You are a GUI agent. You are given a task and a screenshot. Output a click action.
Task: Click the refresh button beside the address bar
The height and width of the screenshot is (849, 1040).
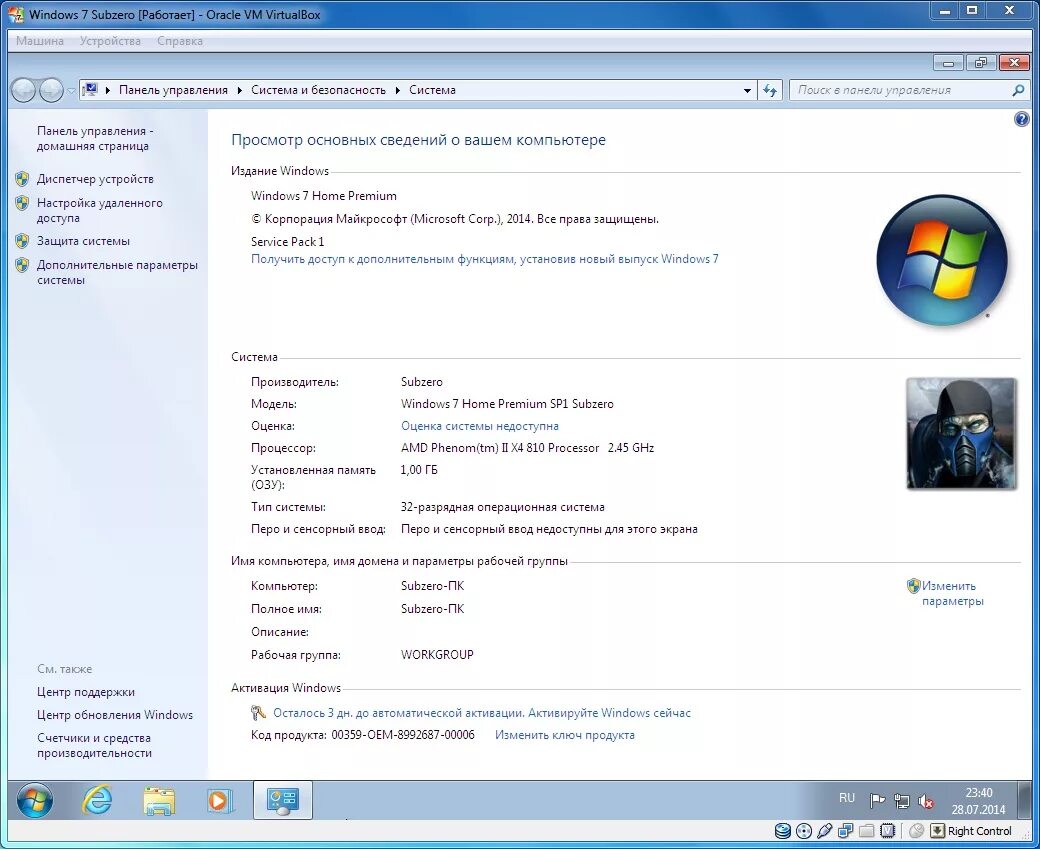click(770, 90)
